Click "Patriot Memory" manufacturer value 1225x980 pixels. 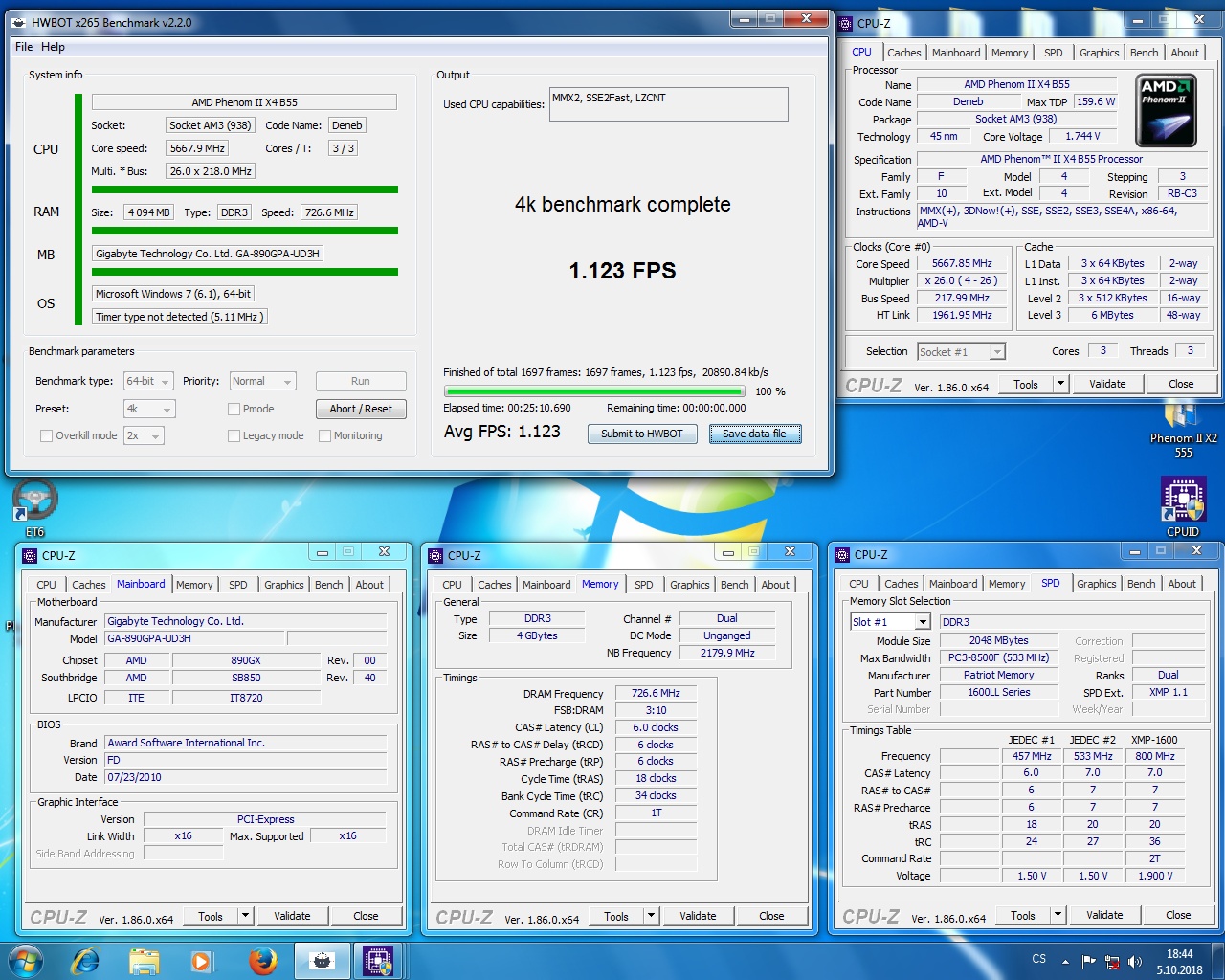[x=998, y=675]
